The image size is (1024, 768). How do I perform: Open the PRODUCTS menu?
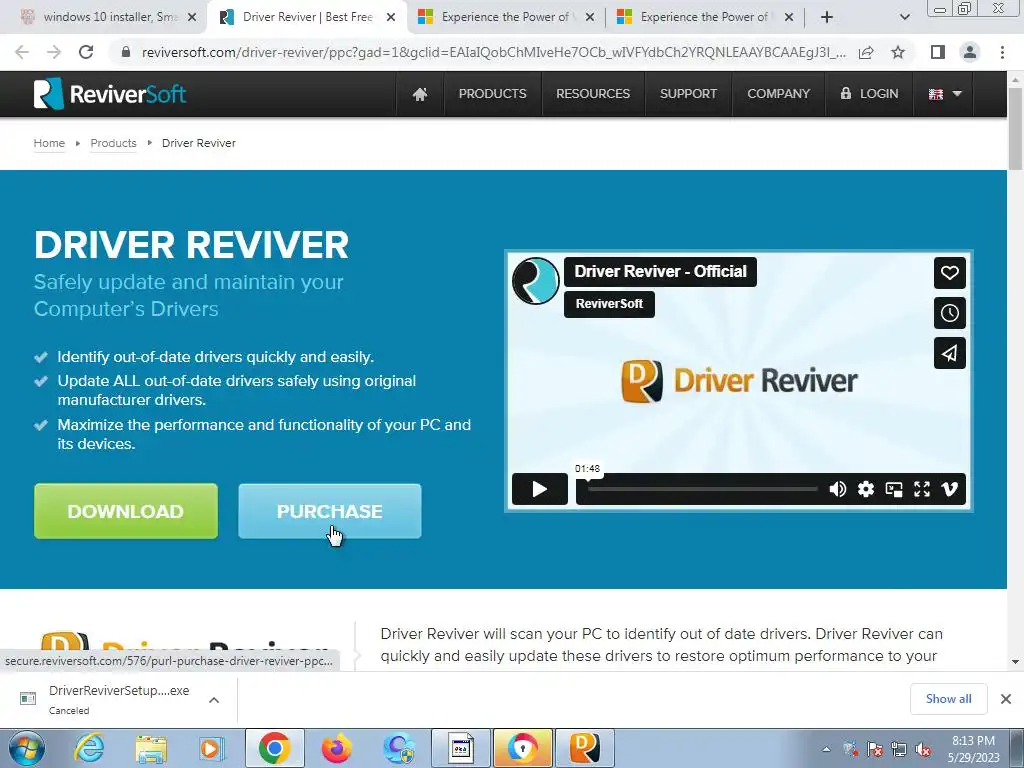coord(492,94)
